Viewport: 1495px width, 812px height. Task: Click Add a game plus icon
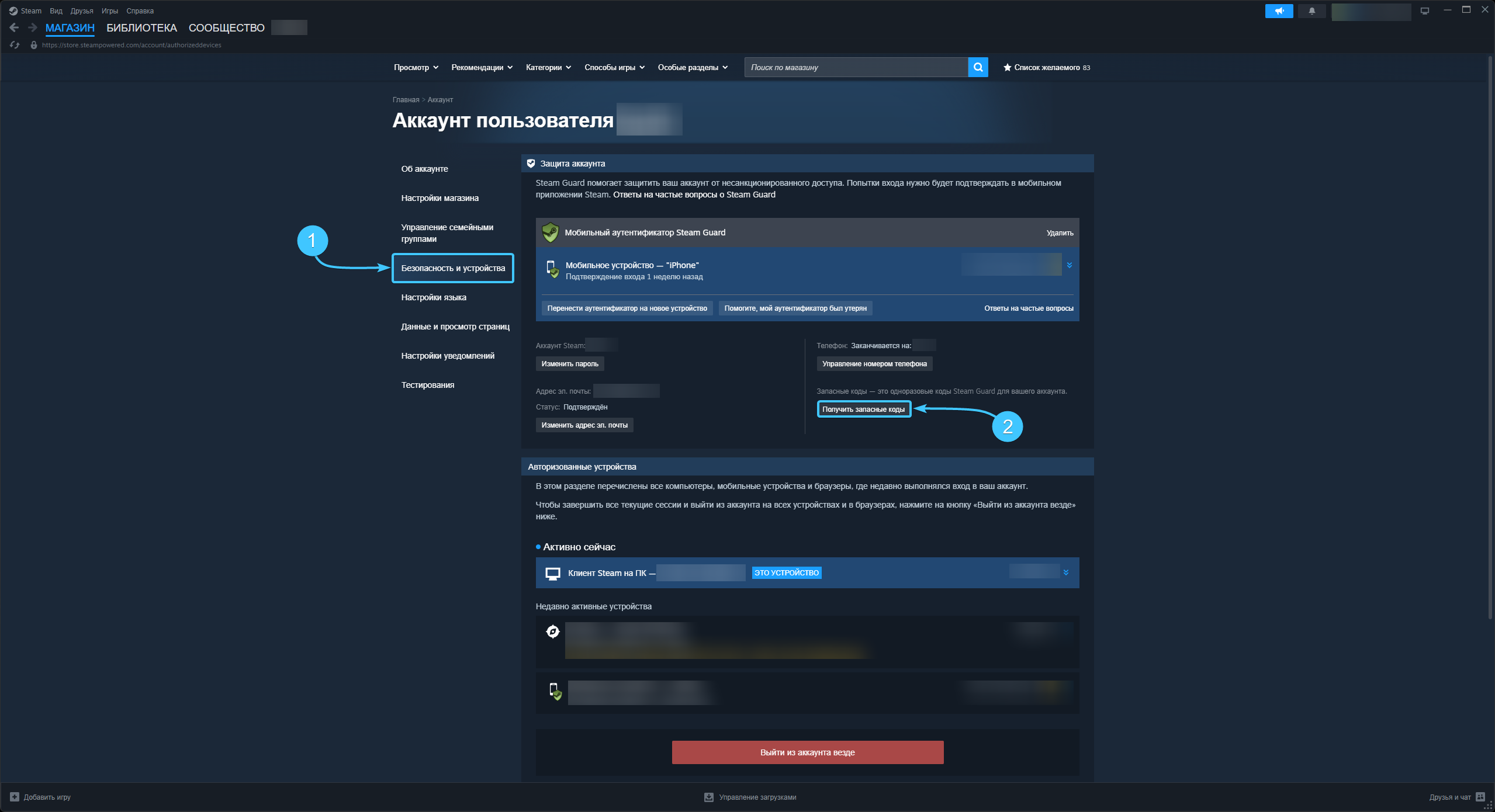point(15,797)
